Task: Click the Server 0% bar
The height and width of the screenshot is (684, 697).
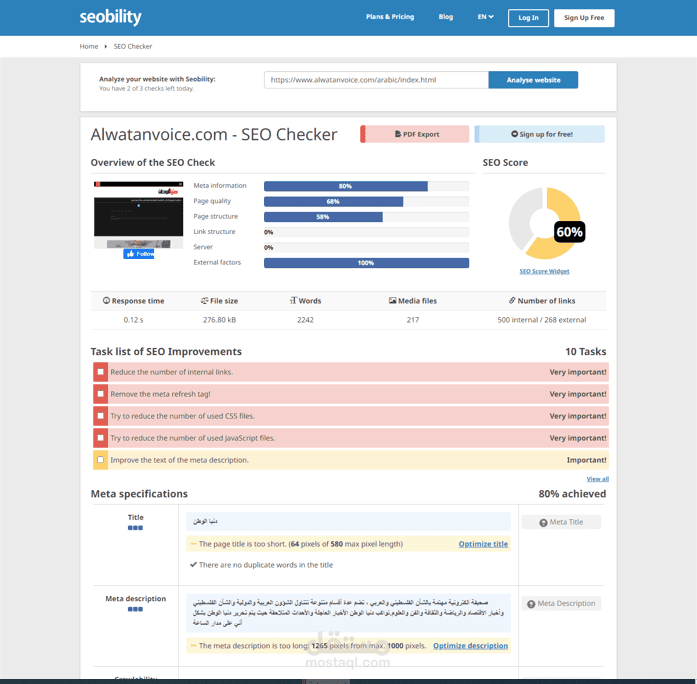Action: pos(366,248)
